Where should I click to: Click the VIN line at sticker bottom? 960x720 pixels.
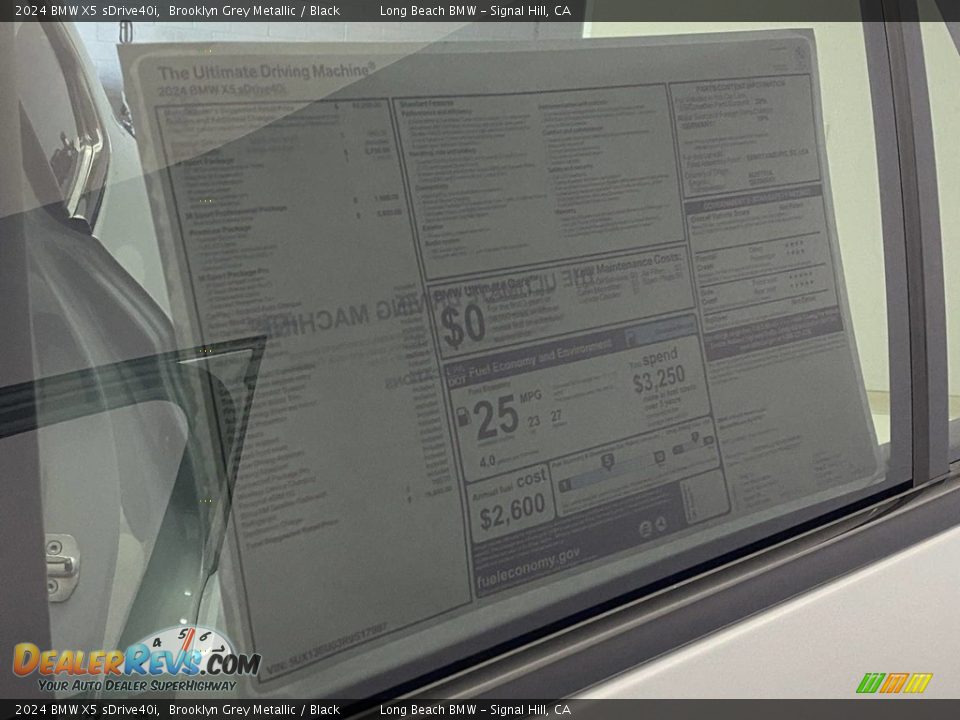point(327,647)
